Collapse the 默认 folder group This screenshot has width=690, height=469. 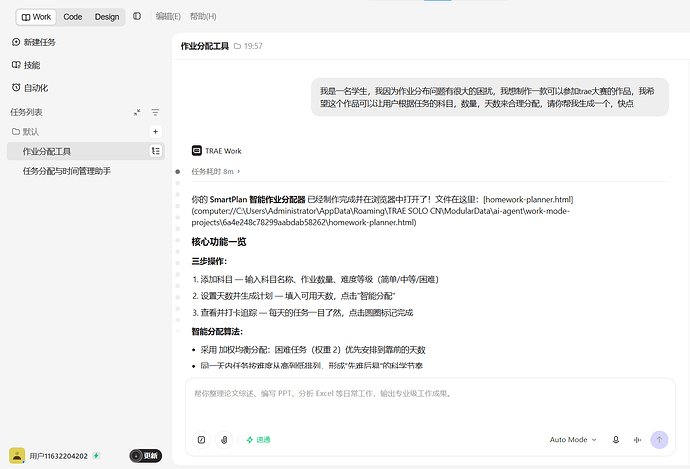pyautogui.click(x=25, y=132)
